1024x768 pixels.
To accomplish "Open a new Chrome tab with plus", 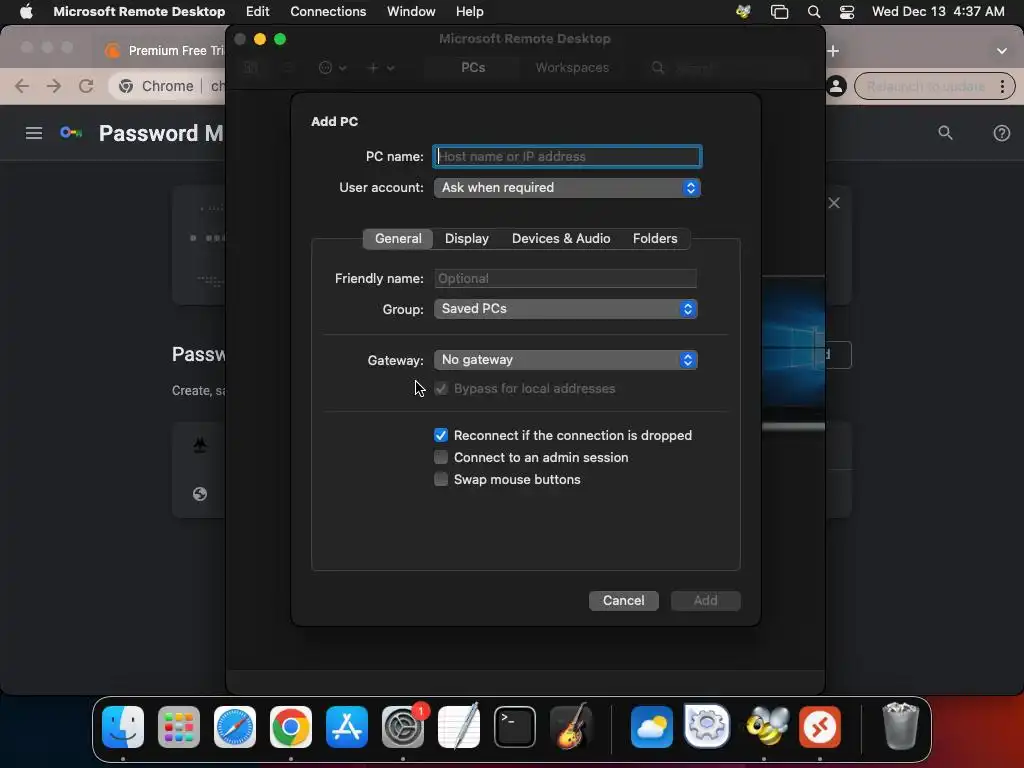I will [833, 51].
